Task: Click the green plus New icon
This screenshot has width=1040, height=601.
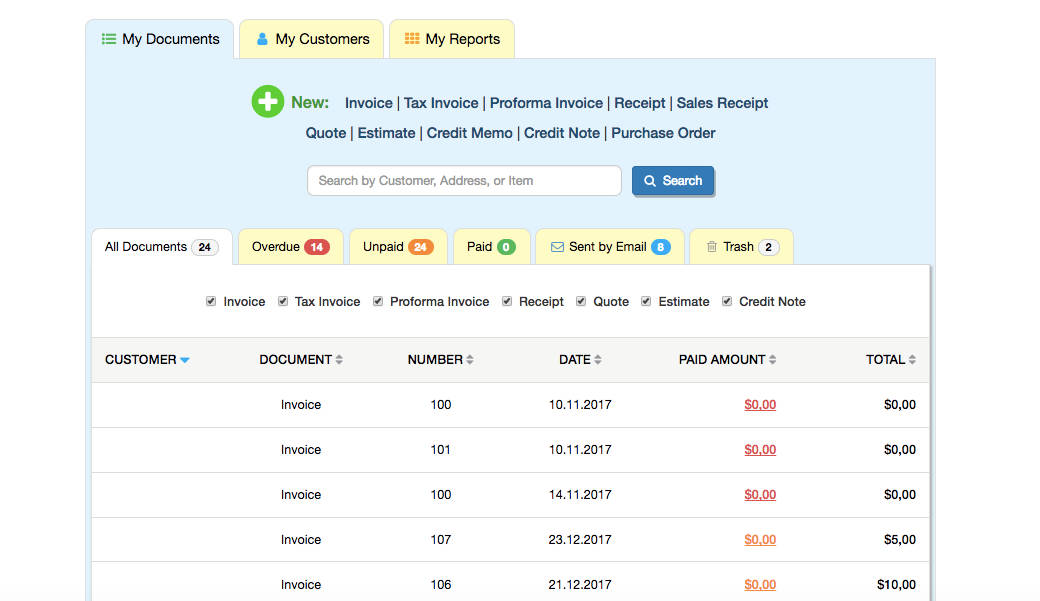Action: [267, 102]
